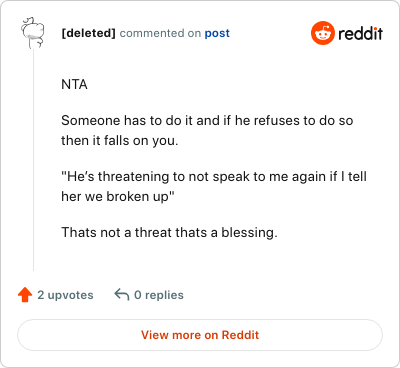Click the 'reddit' wordmark text
Screen dimensions: 400x368
point(360,33)
